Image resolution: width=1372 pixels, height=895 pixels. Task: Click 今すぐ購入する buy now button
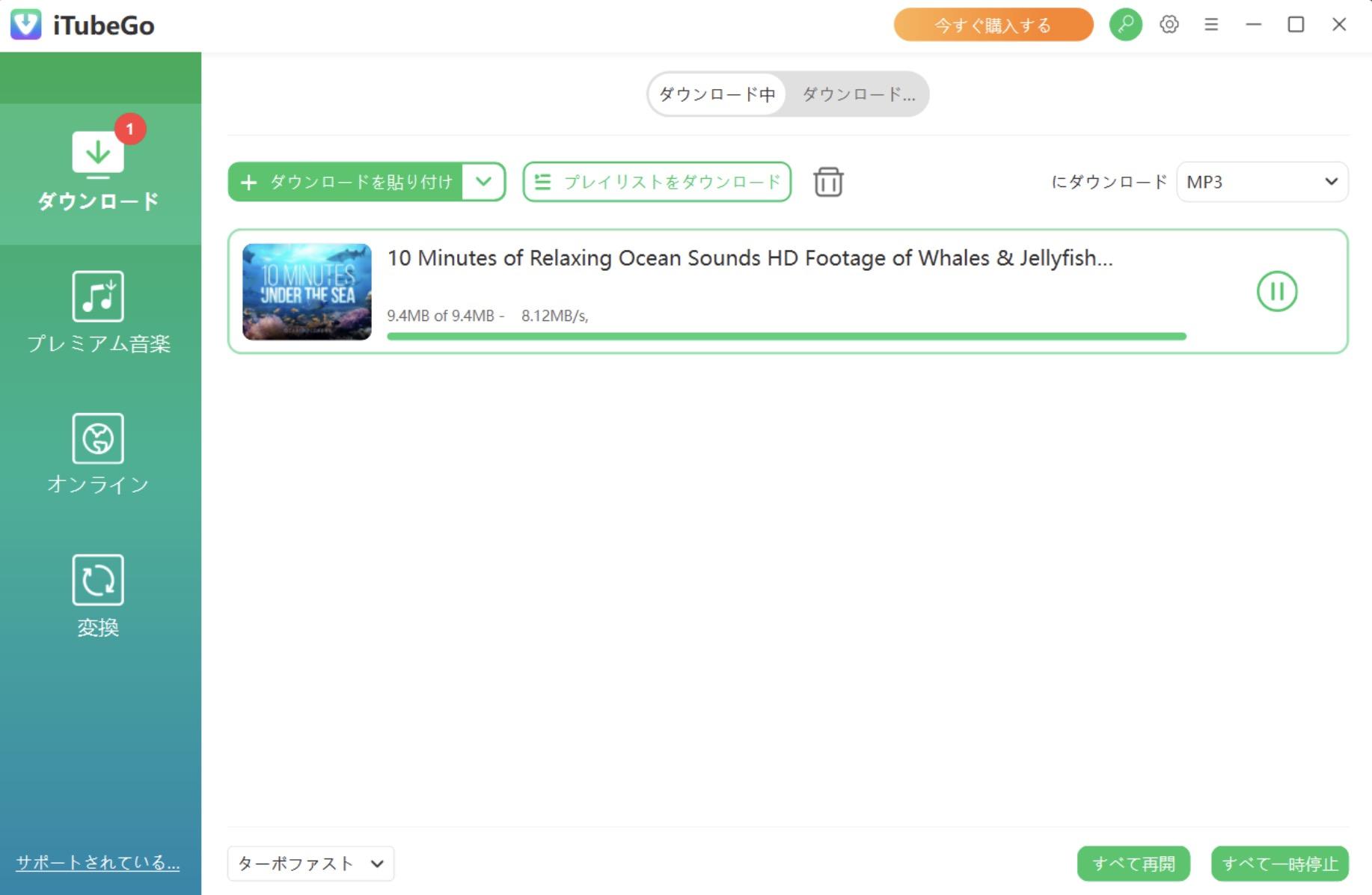(993, 25)
